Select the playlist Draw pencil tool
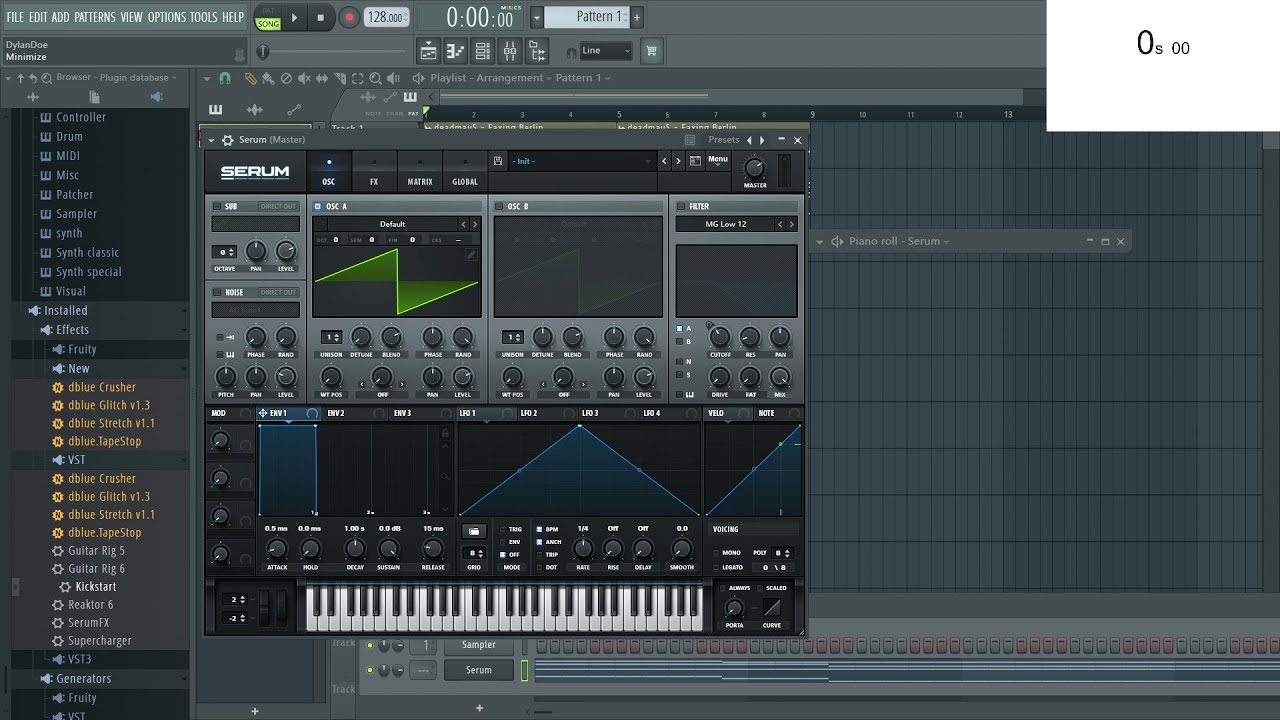Viewport: 1280px width, 720px height. tap(250, 78)
